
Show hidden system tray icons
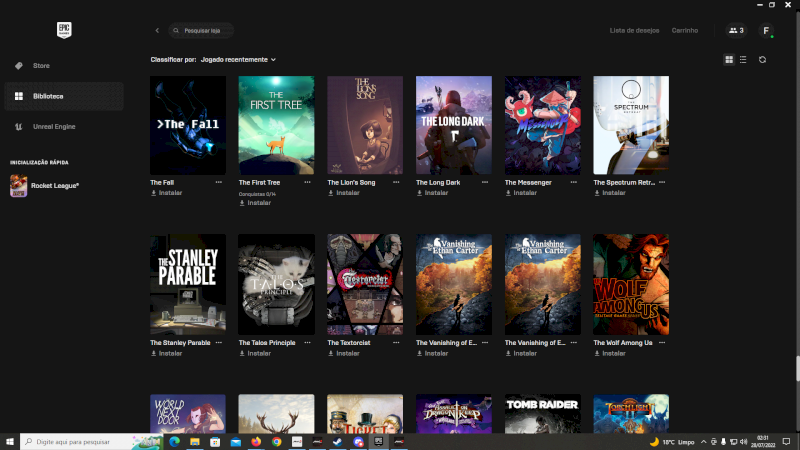tap(704, 442)
